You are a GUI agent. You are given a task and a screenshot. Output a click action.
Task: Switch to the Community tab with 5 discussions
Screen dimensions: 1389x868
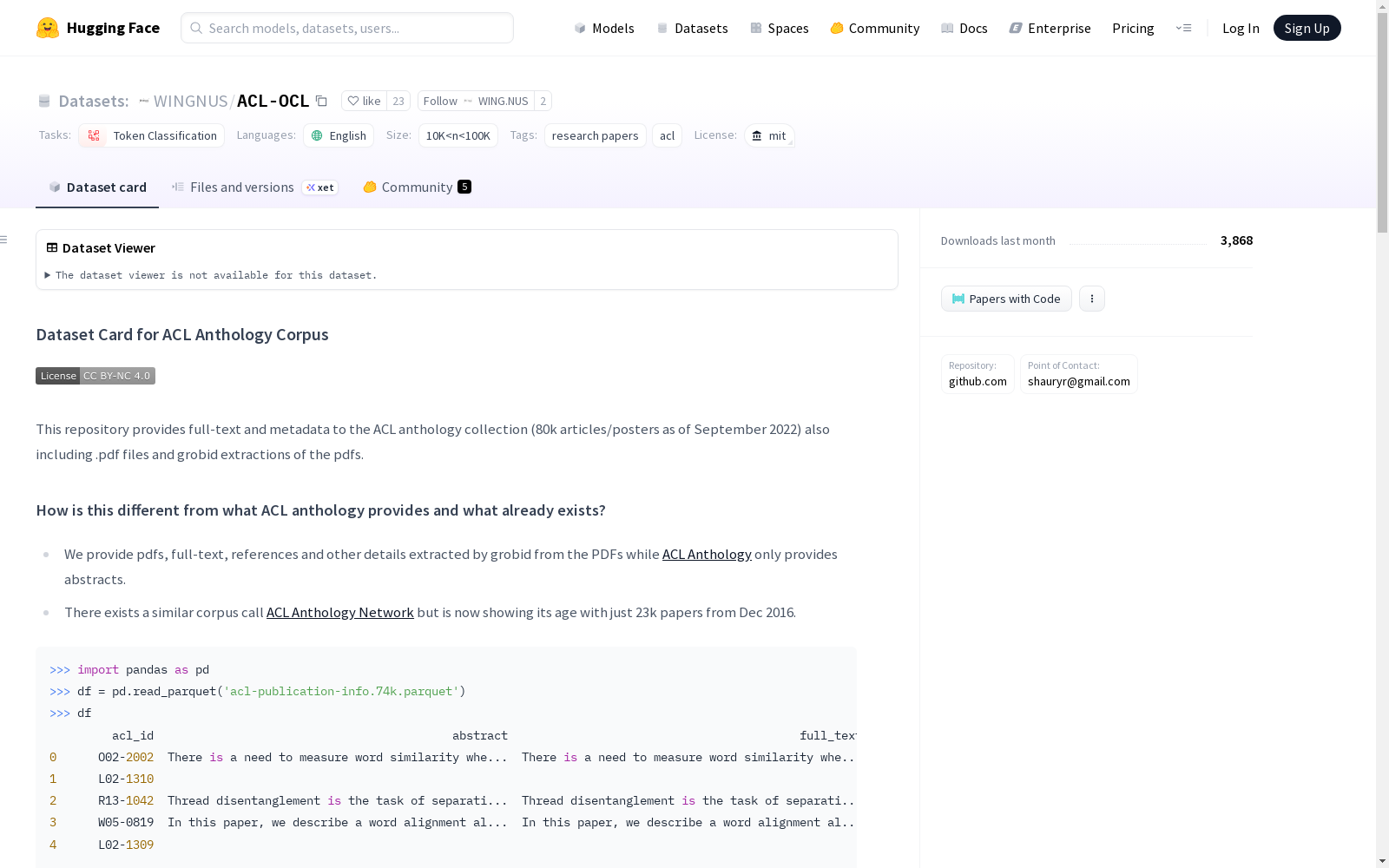click(x=417, y=187)
